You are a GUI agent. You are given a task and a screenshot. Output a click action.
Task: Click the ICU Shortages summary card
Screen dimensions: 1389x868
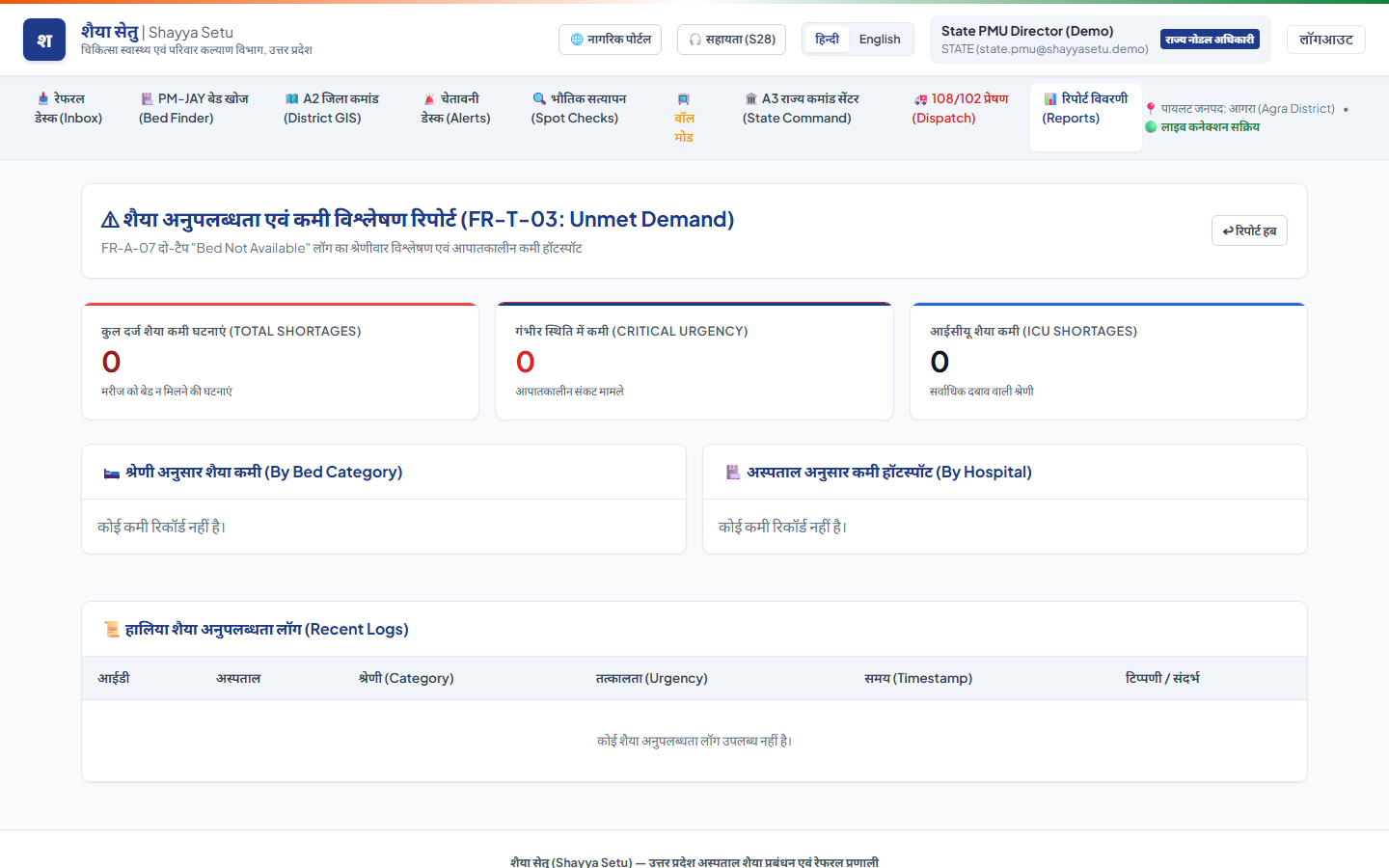pyautogui.click(x=1108, y=362)
